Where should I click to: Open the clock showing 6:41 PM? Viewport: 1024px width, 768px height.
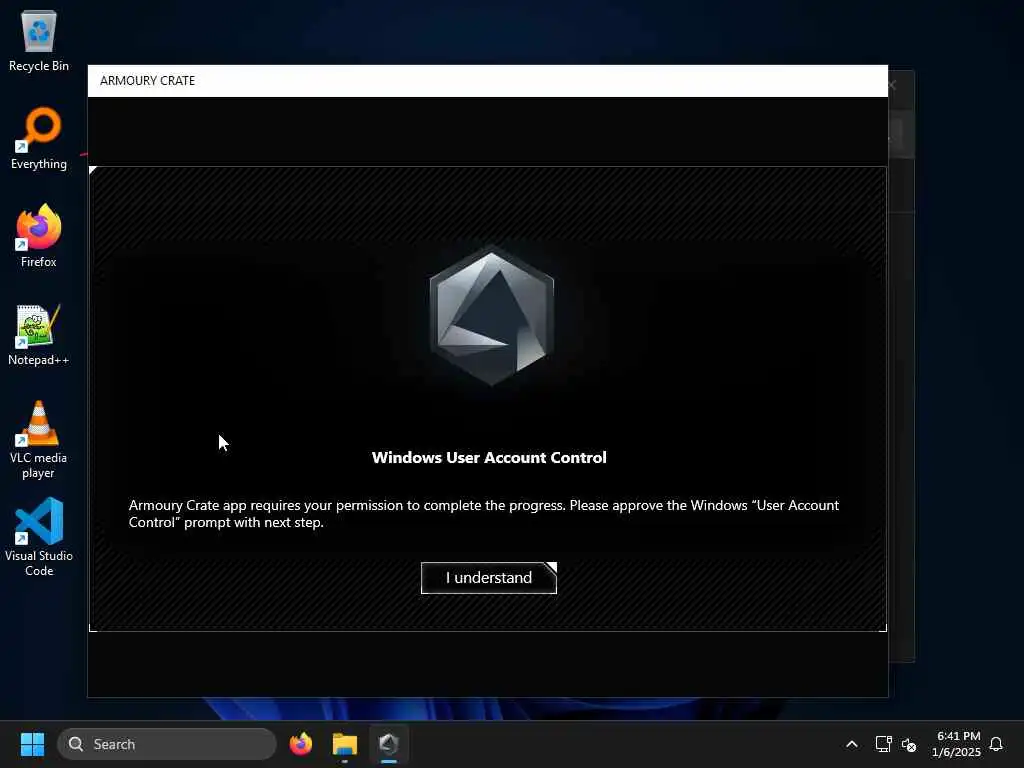pos(957,744)
